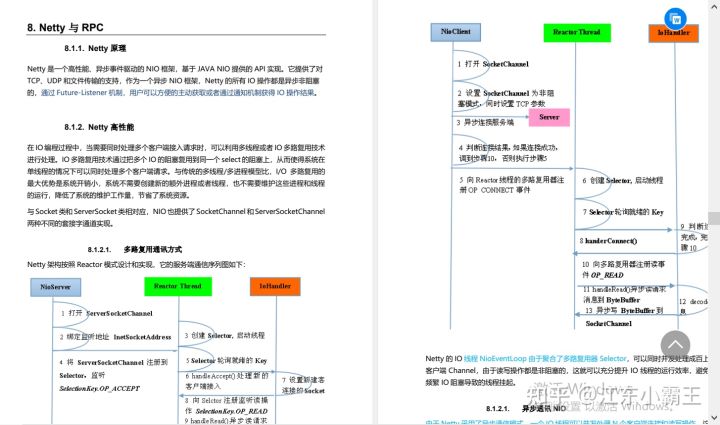This screenshot has width=720, height=425.
Task: Click the vertical scrollbar thumb
Action: click(714, 218)
